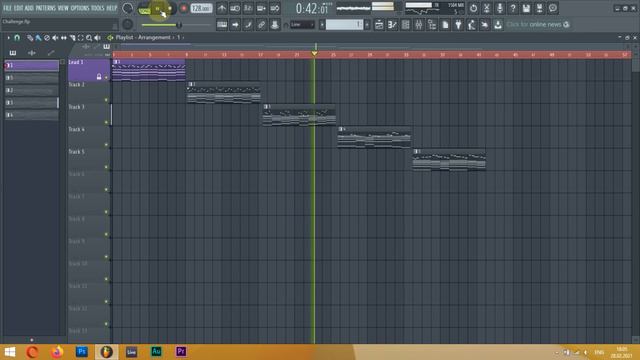Click the microphone recording icon

(x=500, y=8)
